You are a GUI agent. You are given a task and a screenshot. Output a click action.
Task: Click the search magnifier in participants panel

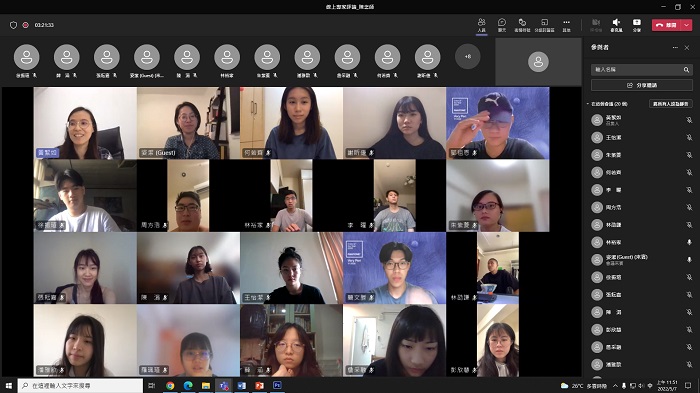tap(686, 70)
